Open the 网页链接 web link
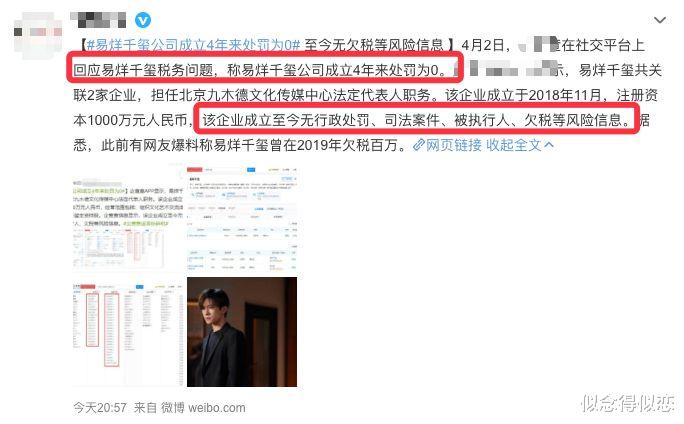 click(454, 144)
